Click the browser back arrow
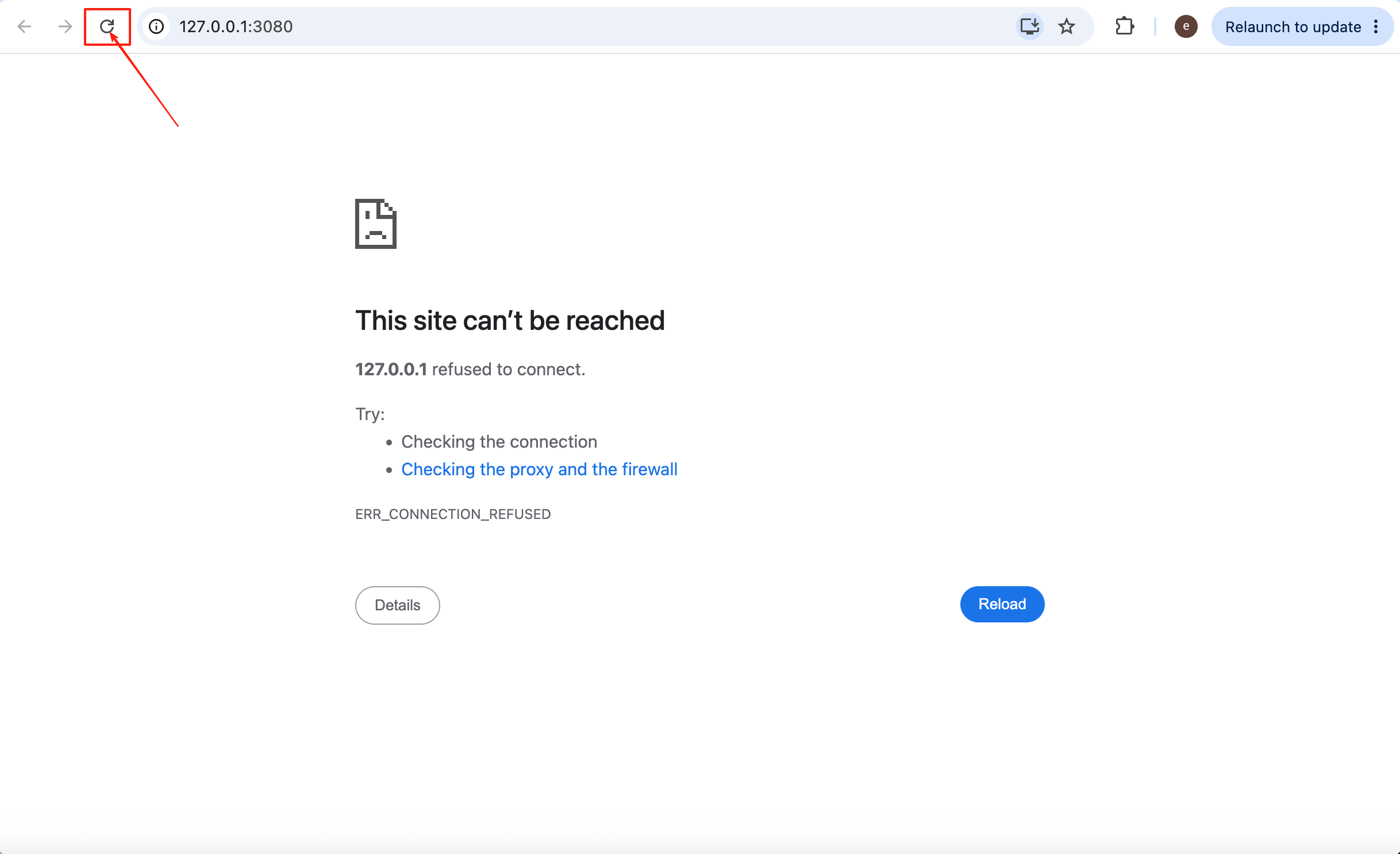The width and height of the screenshot is (1400, 854). pyautogui.click(x=24, y=26)
